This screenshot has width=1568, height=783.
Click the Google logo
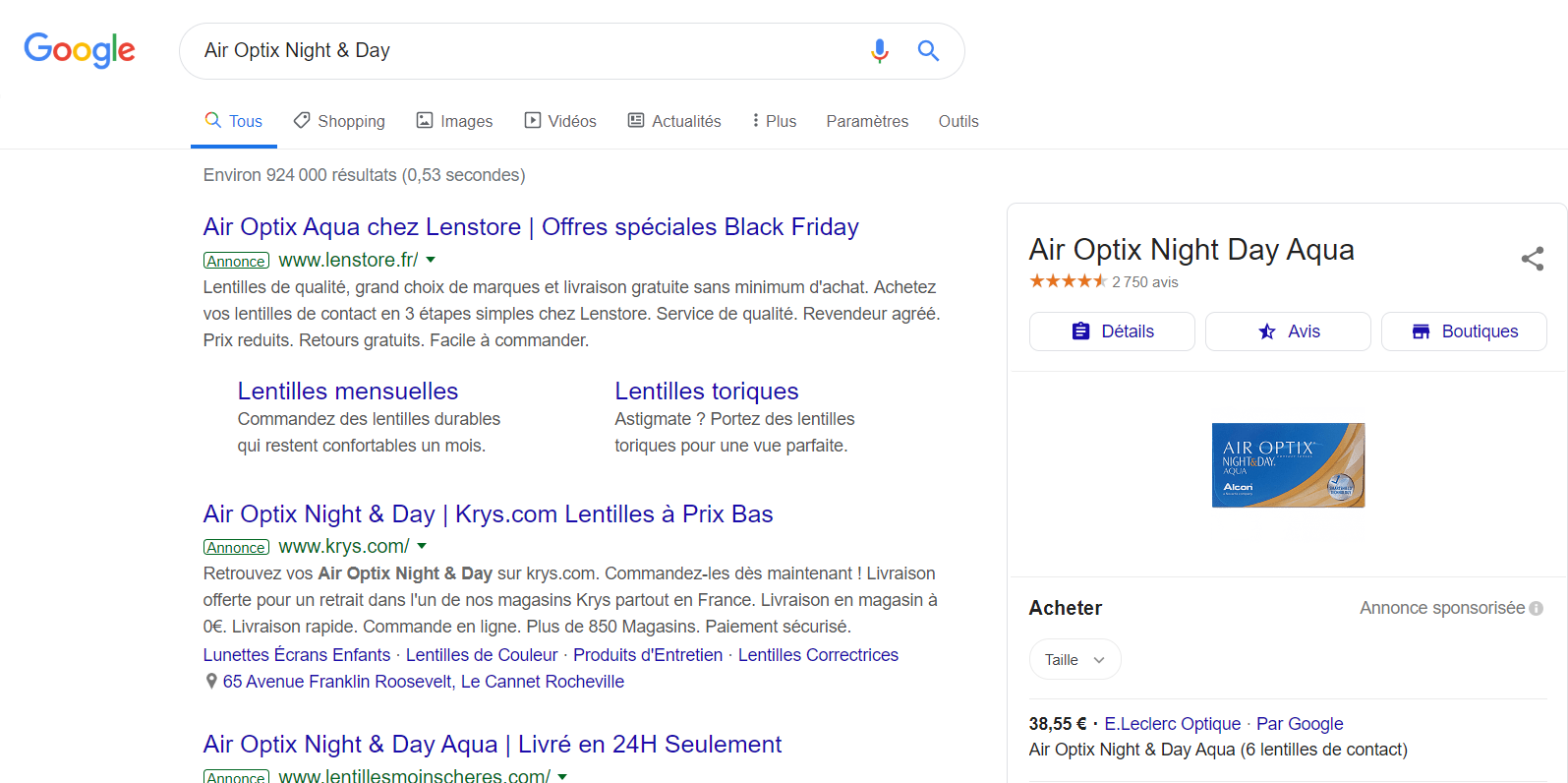tap(80, 50)
